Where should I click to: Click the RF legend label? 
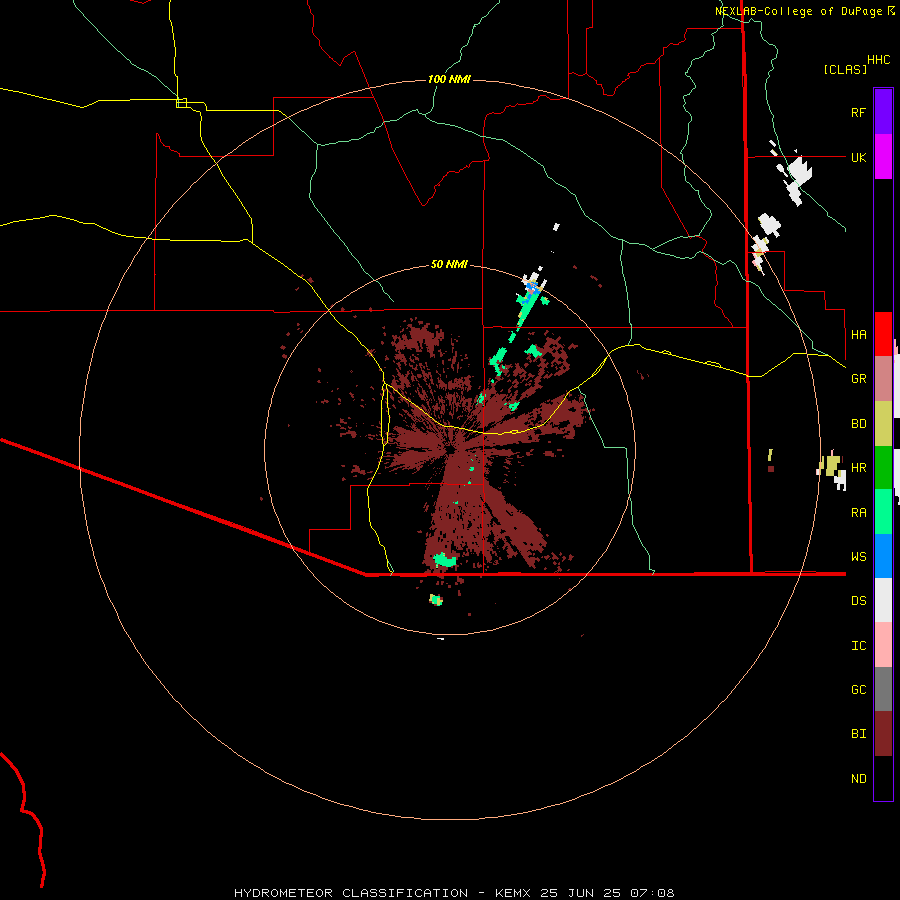pyautogui.click(x=858, y=112)
